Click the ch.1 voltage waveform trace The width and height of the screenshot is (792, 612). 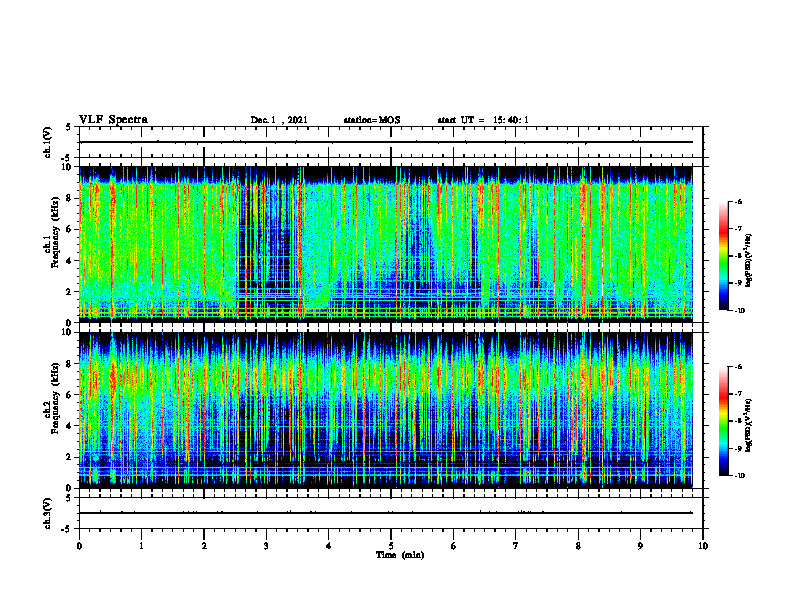(386, 142)
